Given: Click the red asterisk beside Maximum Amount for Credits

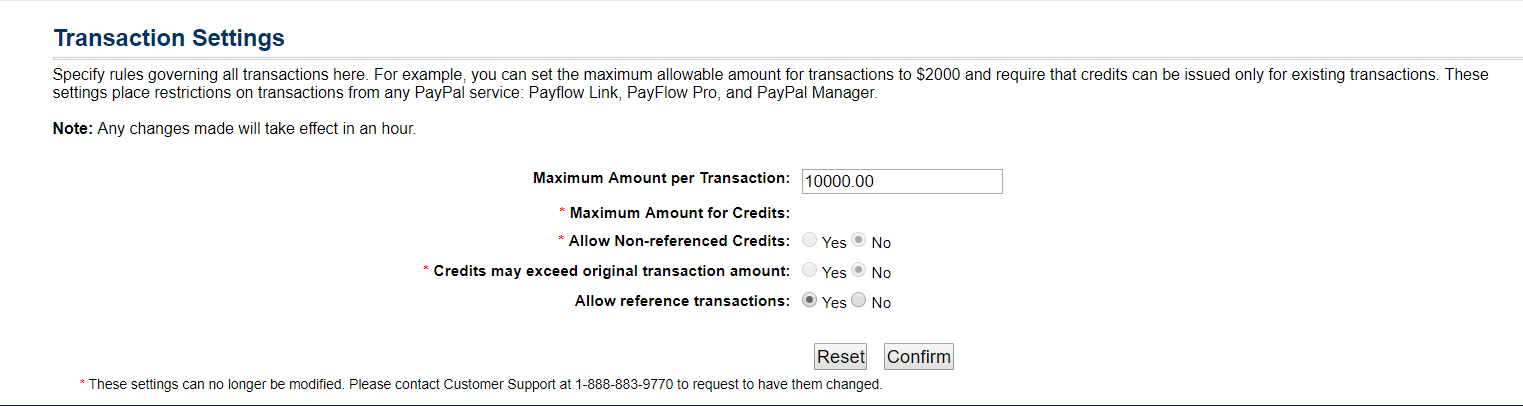Looking at the screenshot, I should coord(562,212).
